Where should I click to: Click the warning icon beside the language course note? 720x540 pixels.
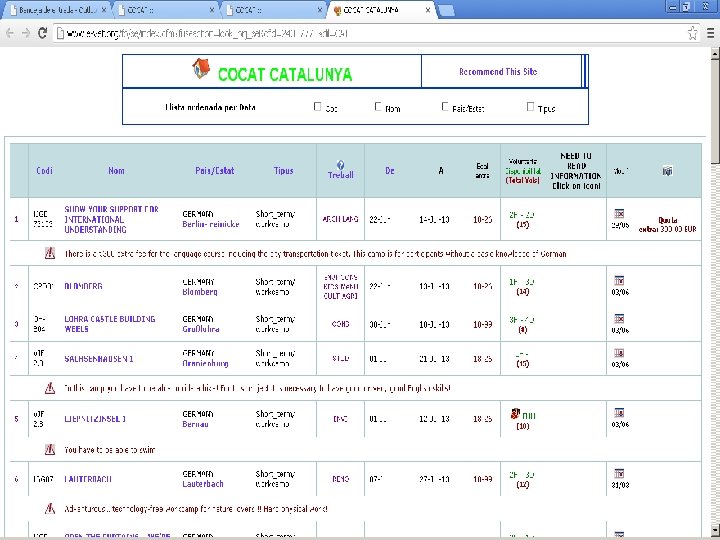point(50,253)
